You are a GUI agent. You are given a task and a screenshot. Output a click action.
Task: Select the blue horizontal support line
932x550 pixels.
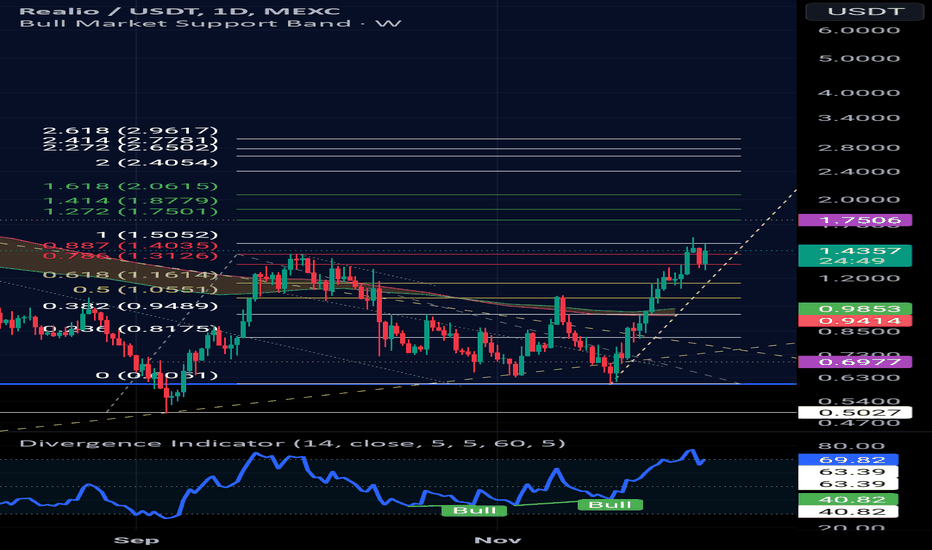398,384
